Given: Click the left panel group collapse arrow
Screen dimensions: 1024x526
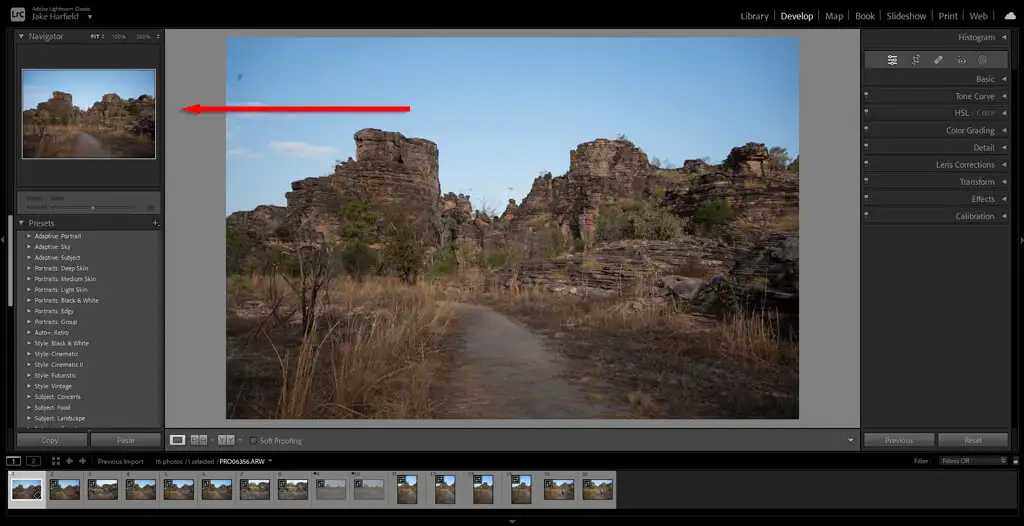Looking at the screenshot, I should pos(3,240).
